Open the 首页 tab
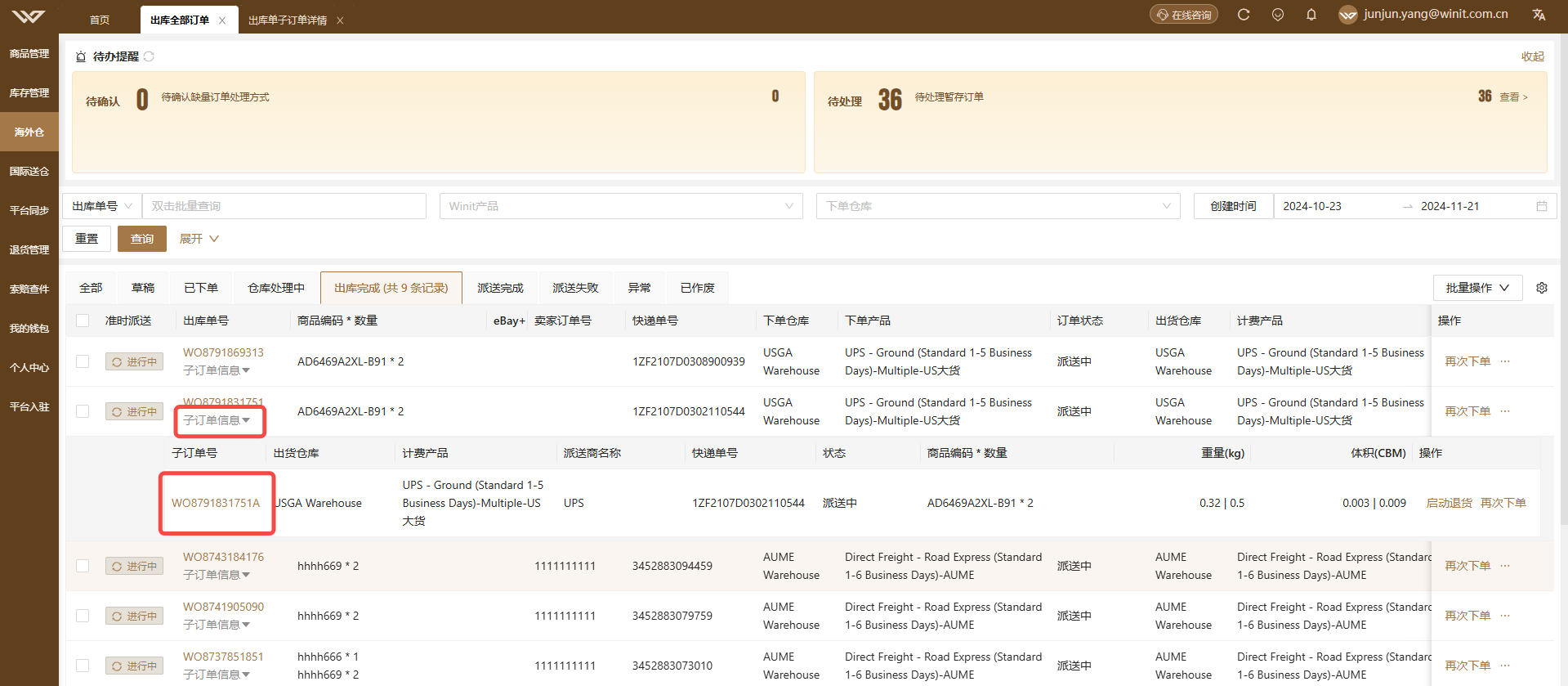1568x686 pixels. point(100,20)
